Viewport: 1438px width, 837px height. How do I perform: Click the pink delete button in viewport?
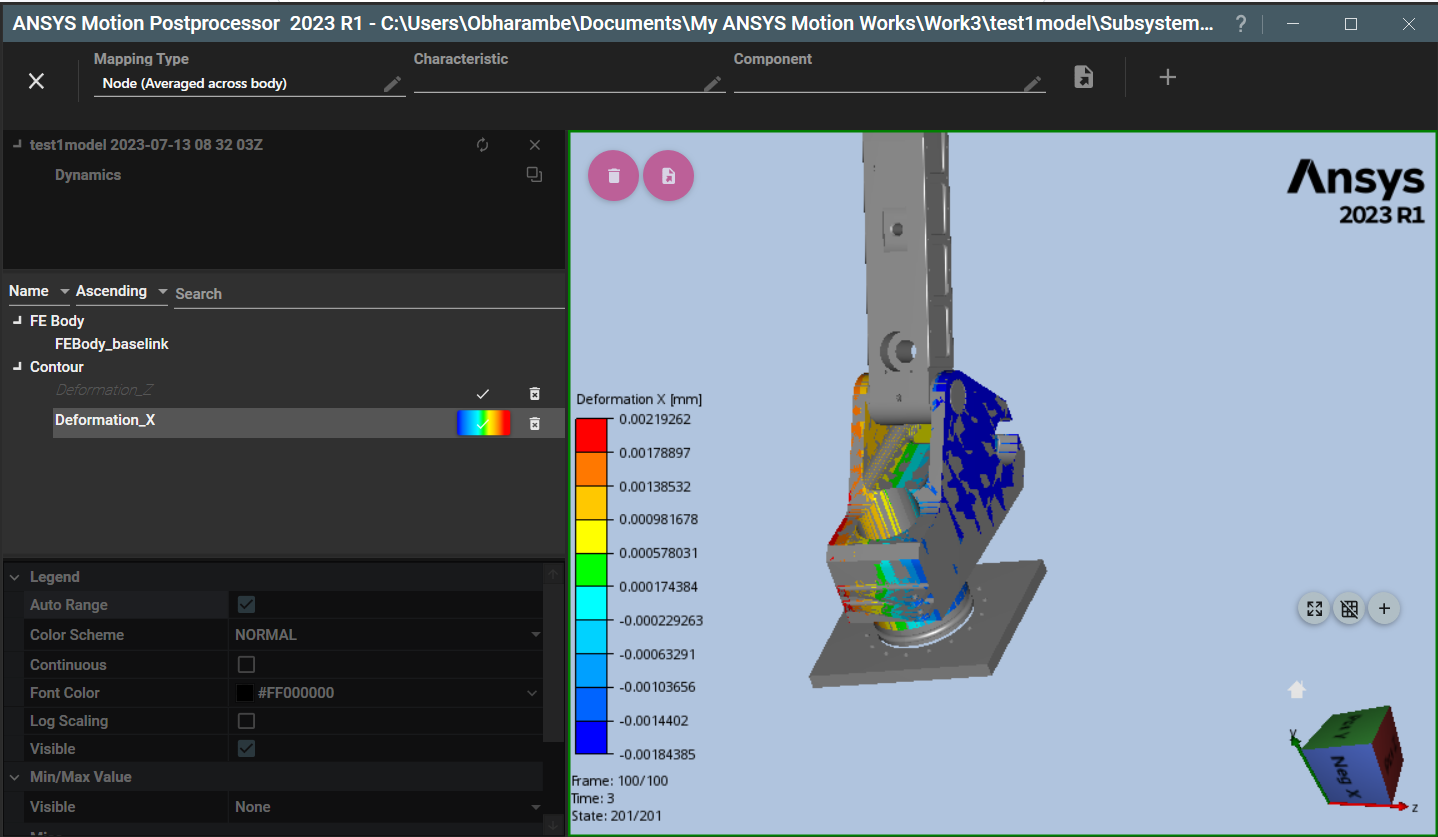tap(613, 176)
